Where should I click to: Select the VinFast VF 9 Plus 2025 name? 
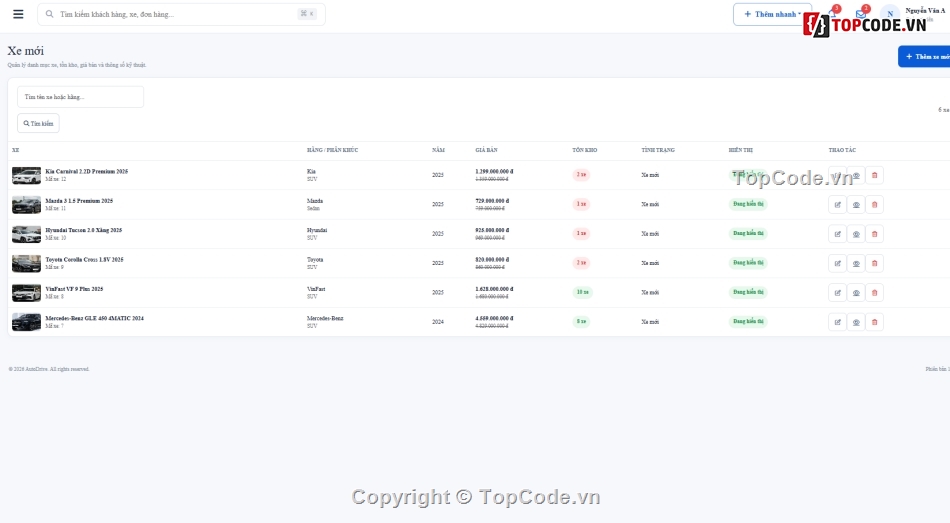(74, 289)
